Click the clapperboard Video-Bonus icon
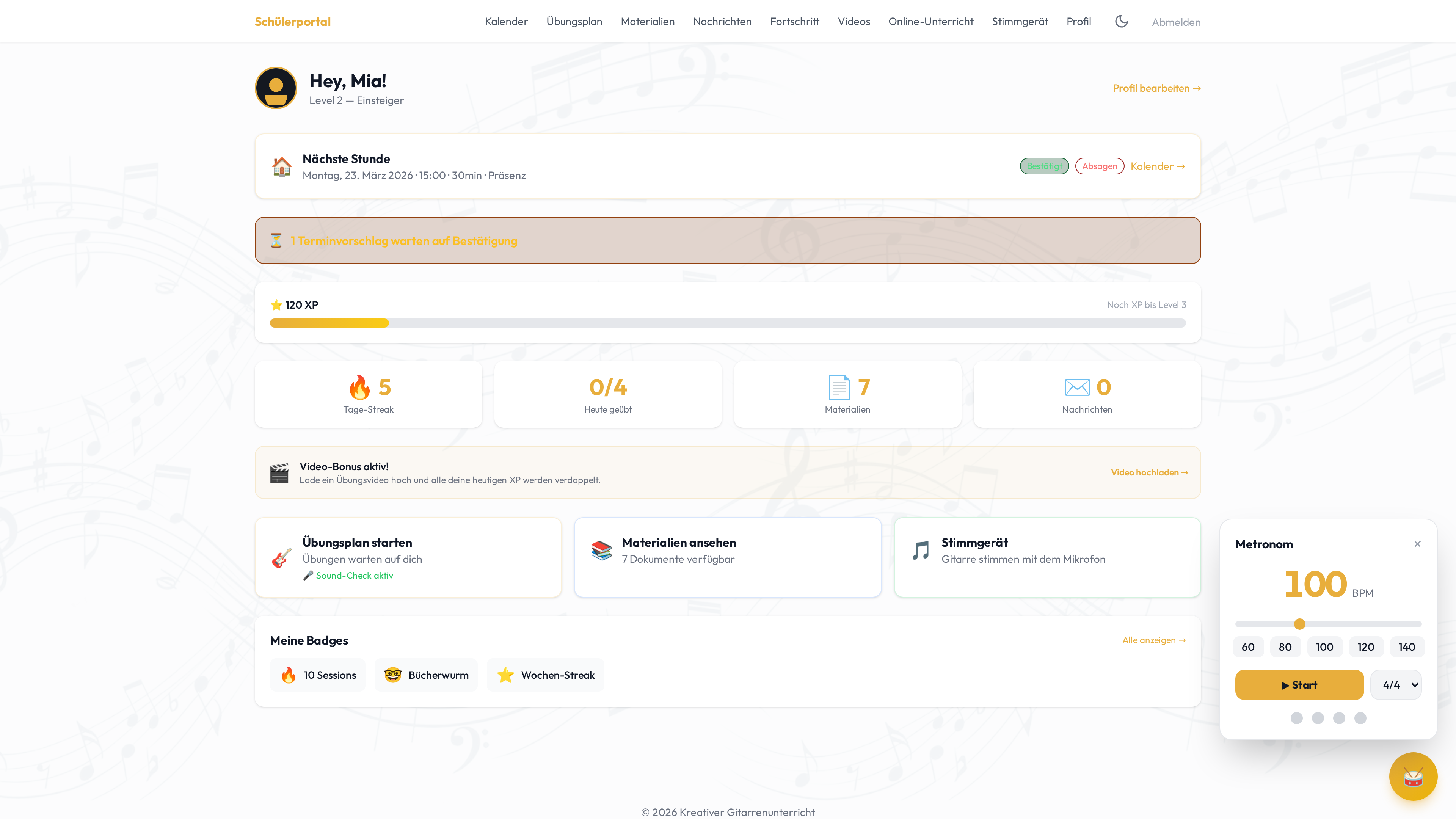This screenshot has width=1456, height=819. [279, 473]
